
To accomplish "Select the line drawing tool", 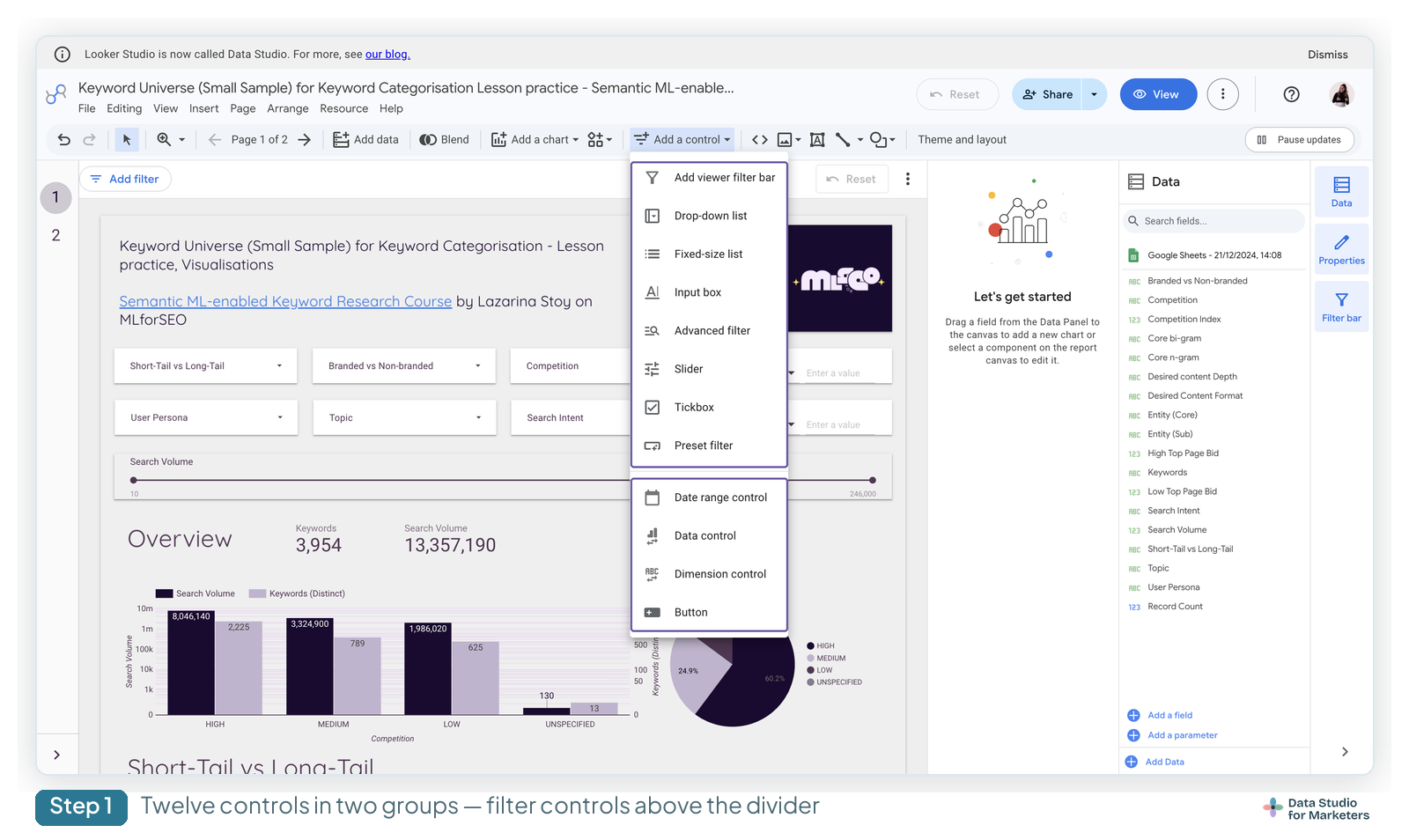I will click(x=843, y=139).
